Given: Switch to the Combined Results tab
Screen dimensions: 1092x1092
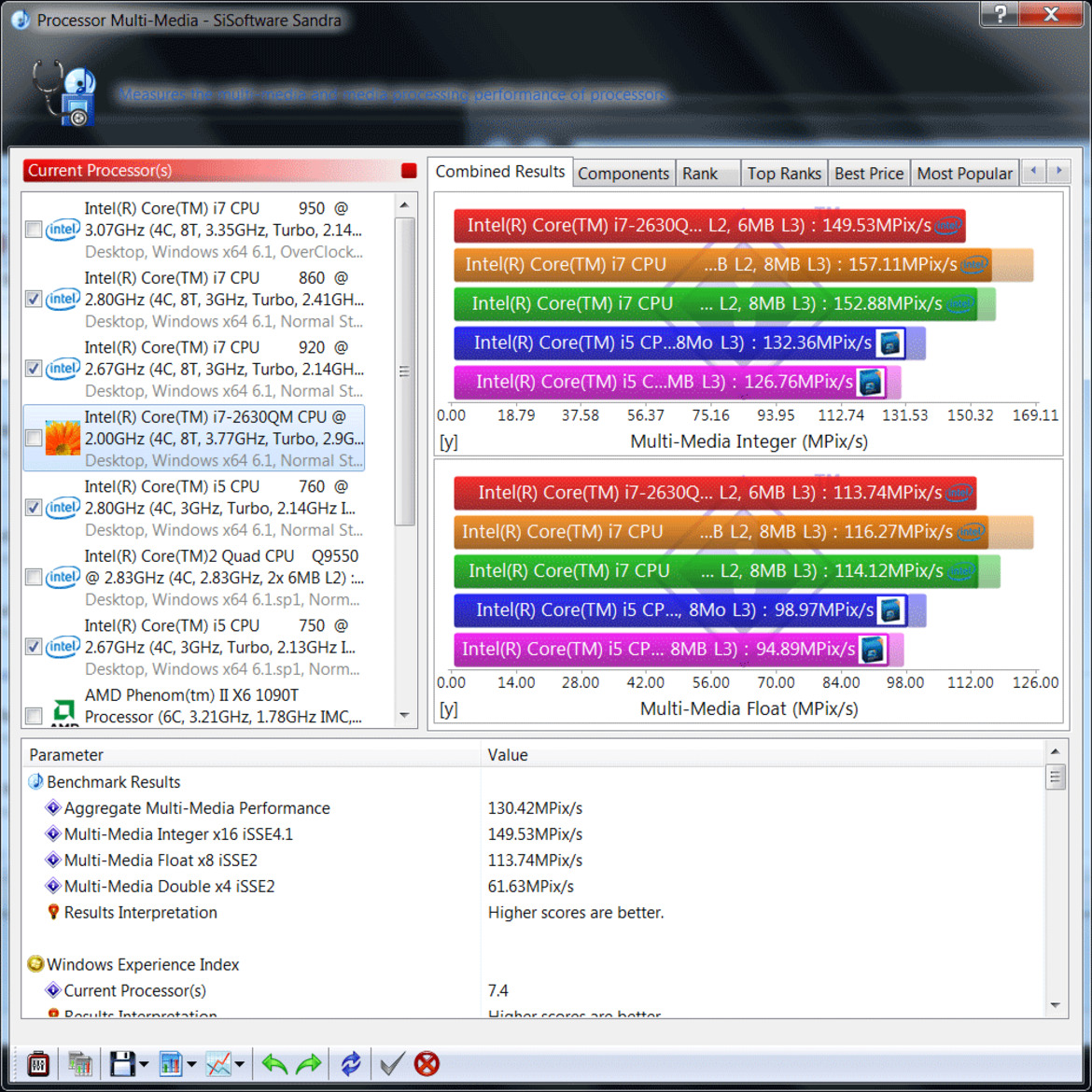Looking at the screenshot, I should coord(500,172).
